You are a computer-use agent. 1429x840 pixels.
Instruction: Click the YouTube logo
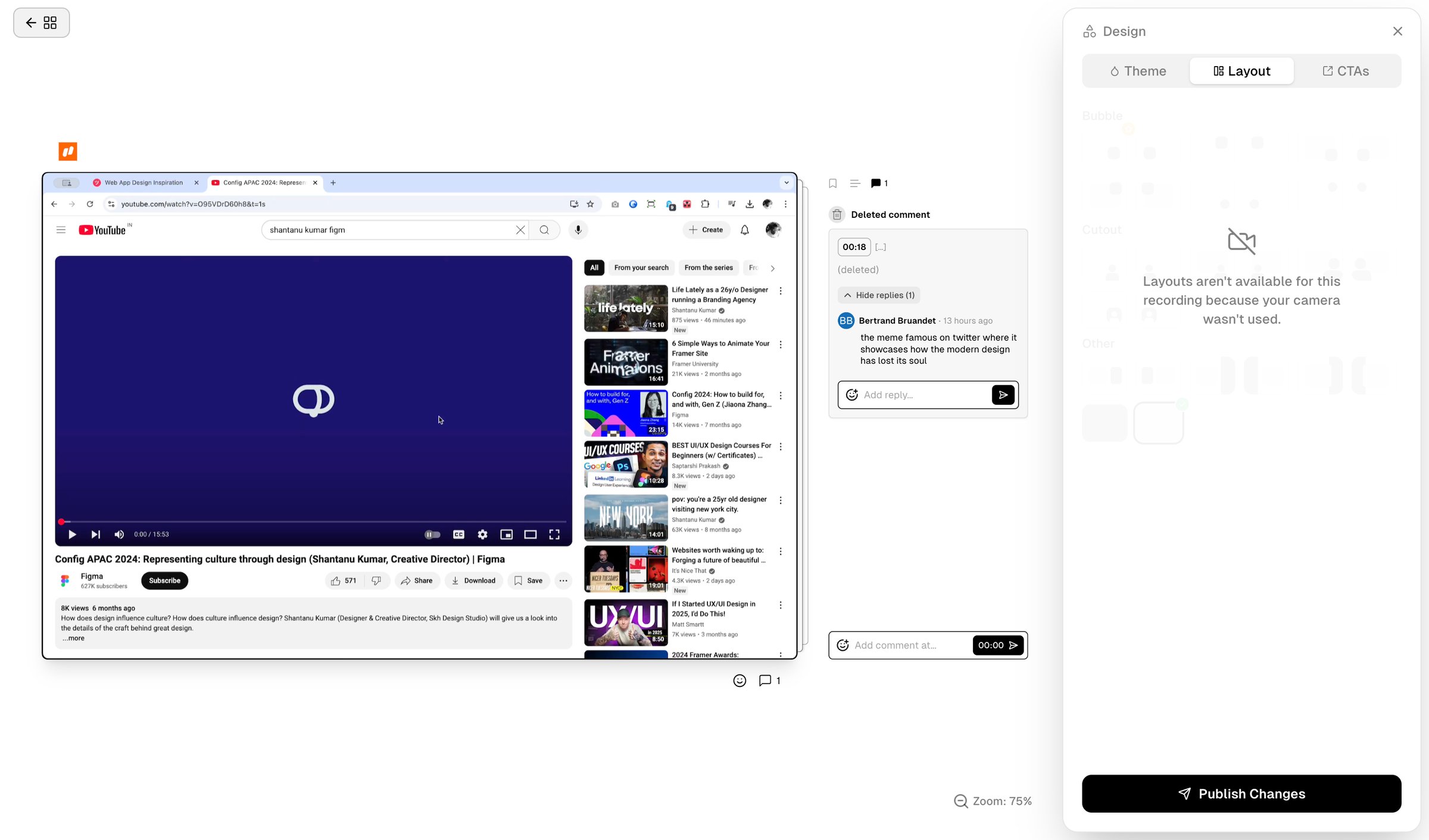coord(102,230)
